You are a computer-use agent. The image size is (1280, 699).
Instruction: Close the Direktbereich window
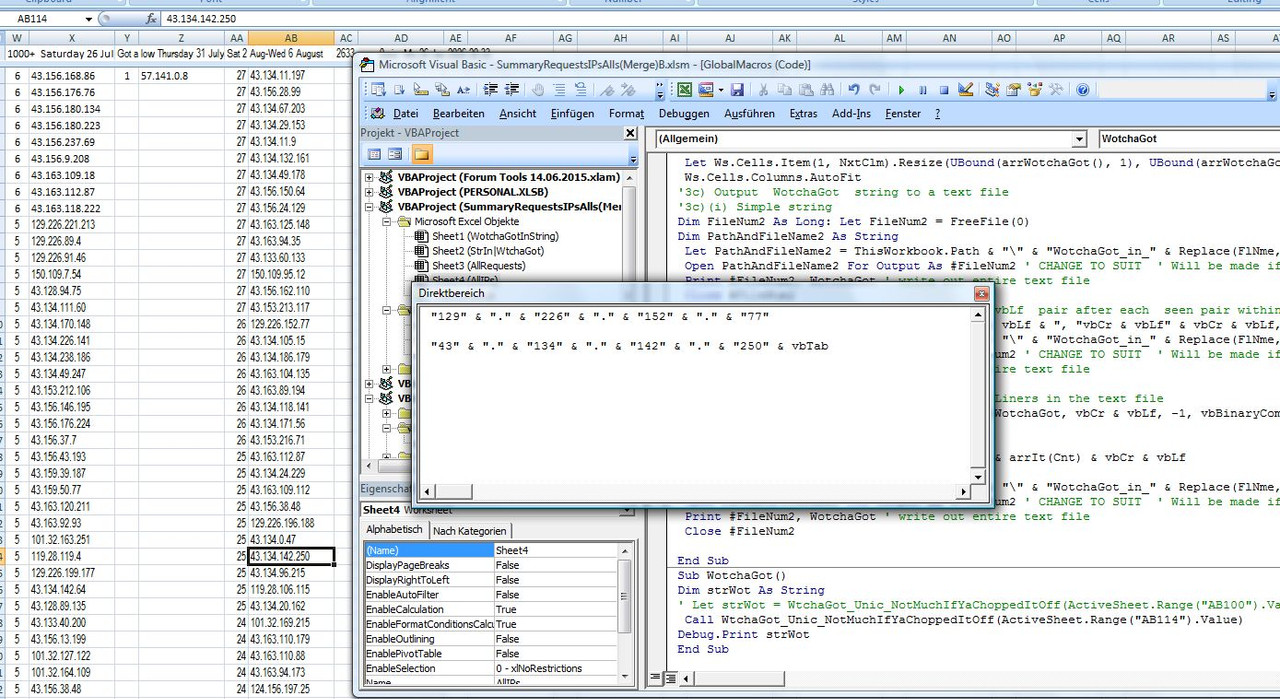981,294
